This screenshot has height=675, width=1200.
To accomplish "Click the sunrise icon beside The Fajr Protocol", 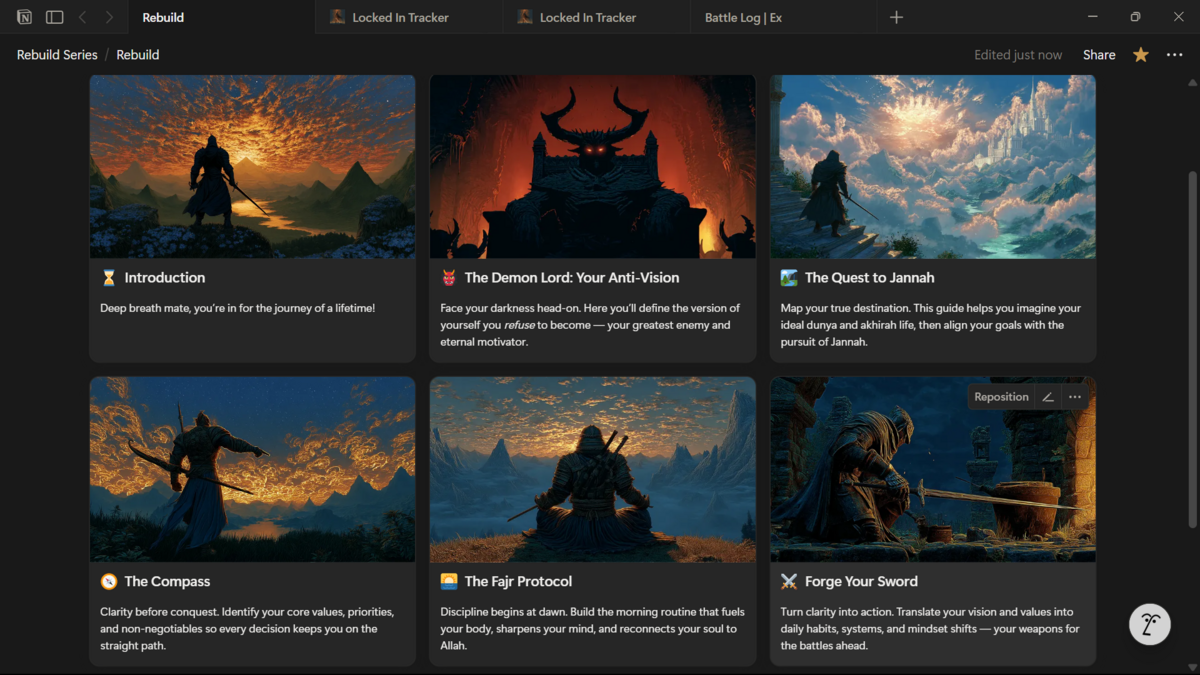I will click(449, 581).
